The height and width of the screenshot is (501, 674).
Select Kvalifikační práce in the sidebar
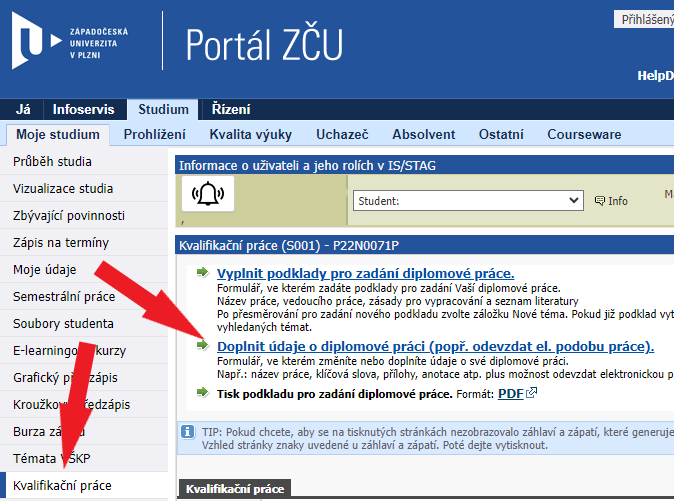click(84, 486)
